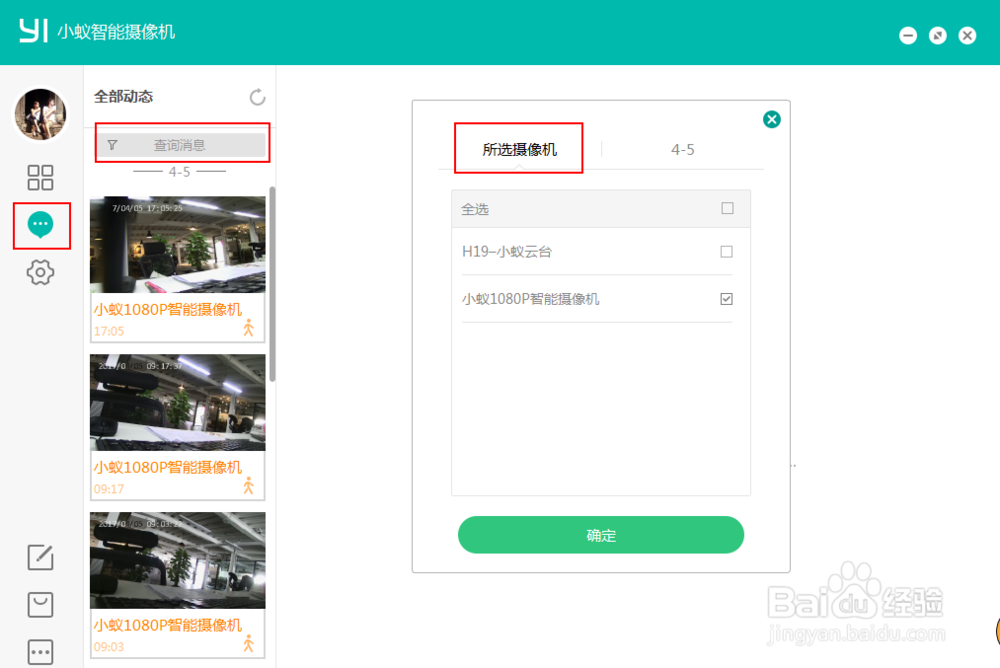Image resolution: width=1000 pixels, height=668 pixels.
Task: Open the feedback pocket icon in sidebar
Action: click(40, 605)
